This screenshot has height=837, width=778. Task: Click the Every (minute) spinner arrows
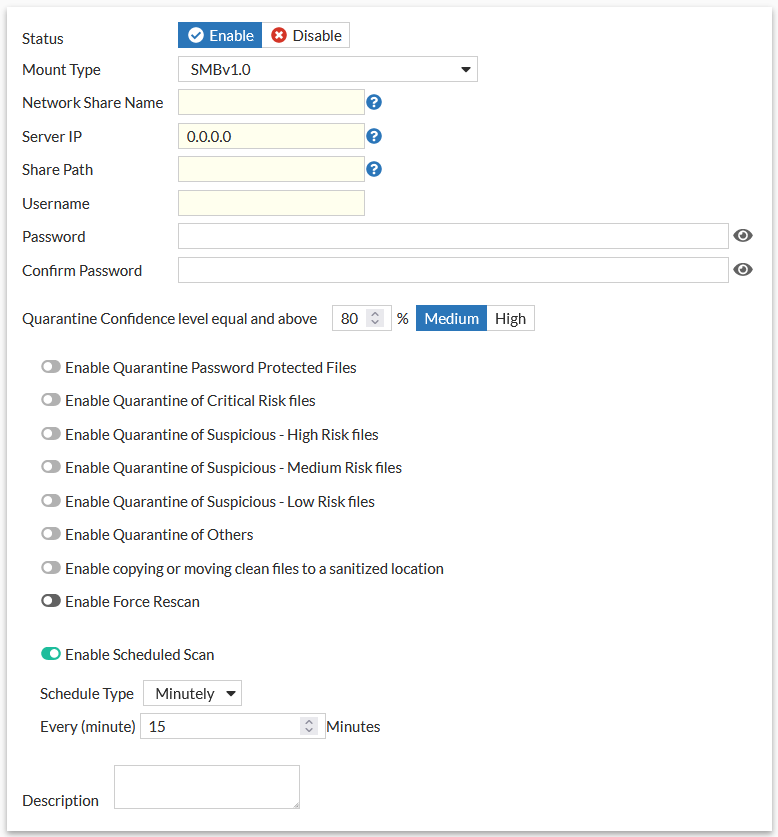[309, 727]
